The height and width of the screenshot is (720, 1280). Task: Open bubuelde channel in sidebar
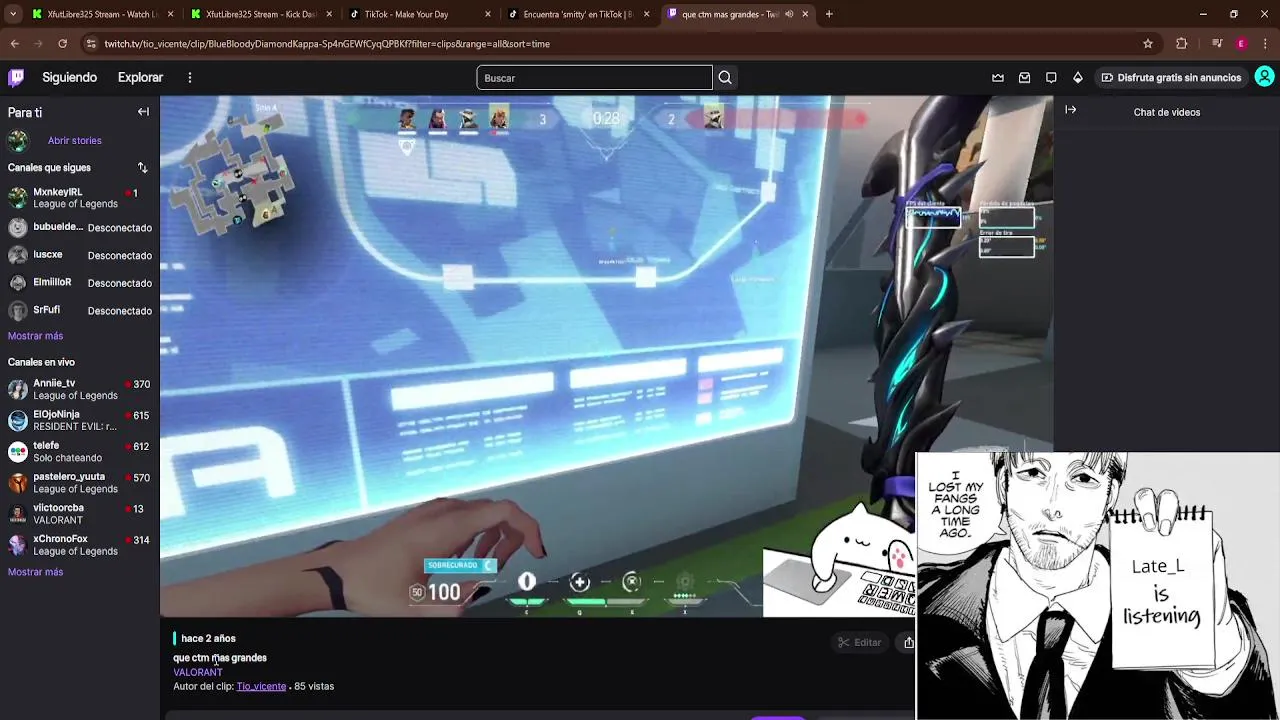point(80,227)
